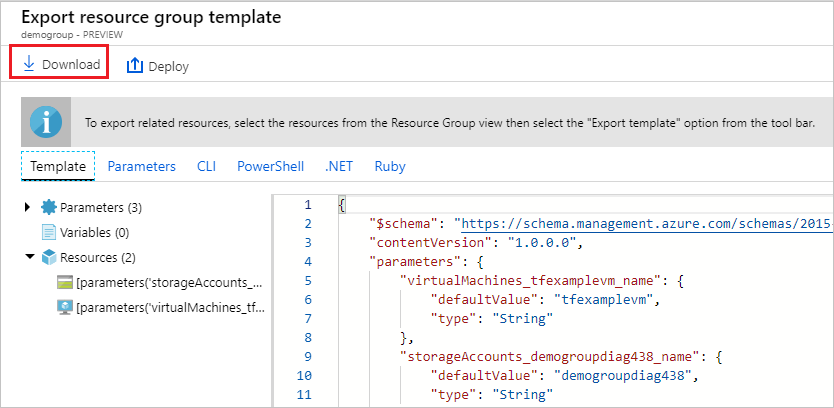The width and height of the screenshot is (834, 408).
Task: Open the .NET tab
Action: 337,166
